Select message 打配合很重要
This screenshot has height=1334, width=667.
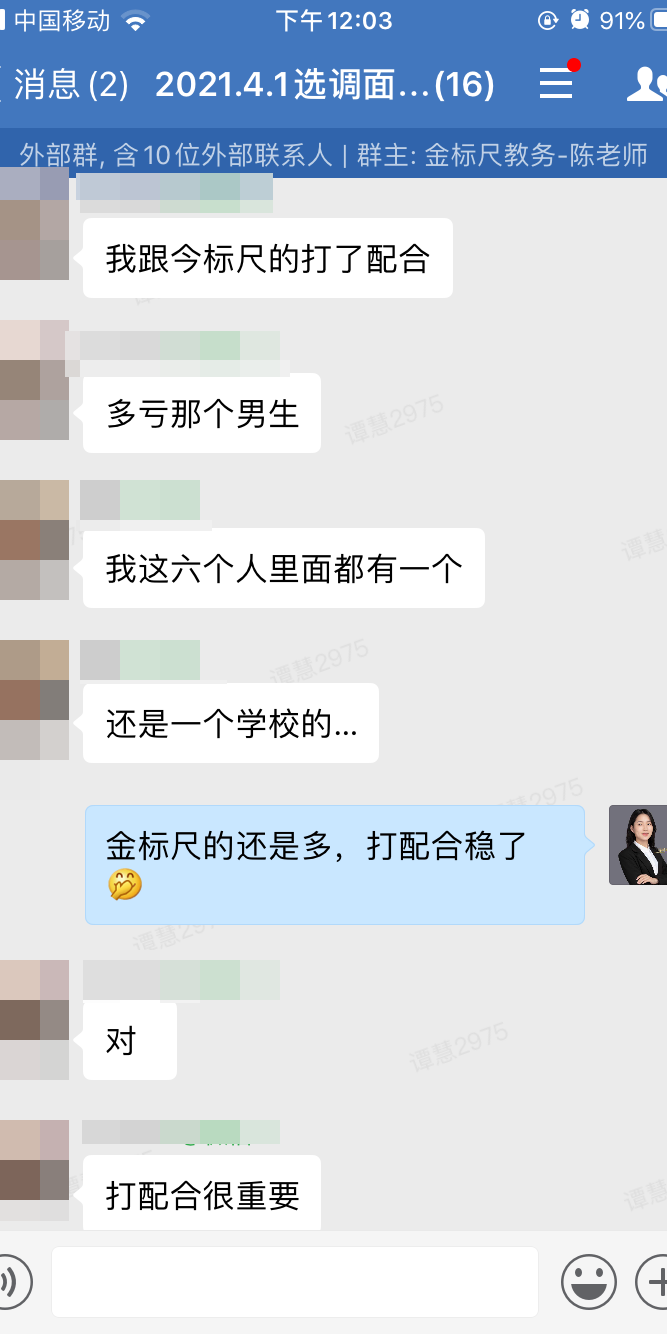coord(202,1194)
